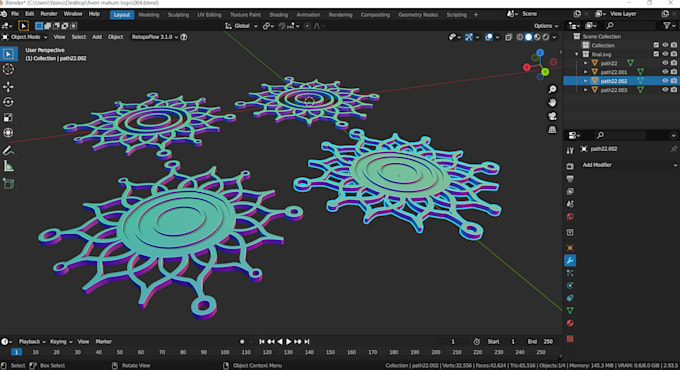
Task: Open the Material properties tab
Action: [570, 323]
